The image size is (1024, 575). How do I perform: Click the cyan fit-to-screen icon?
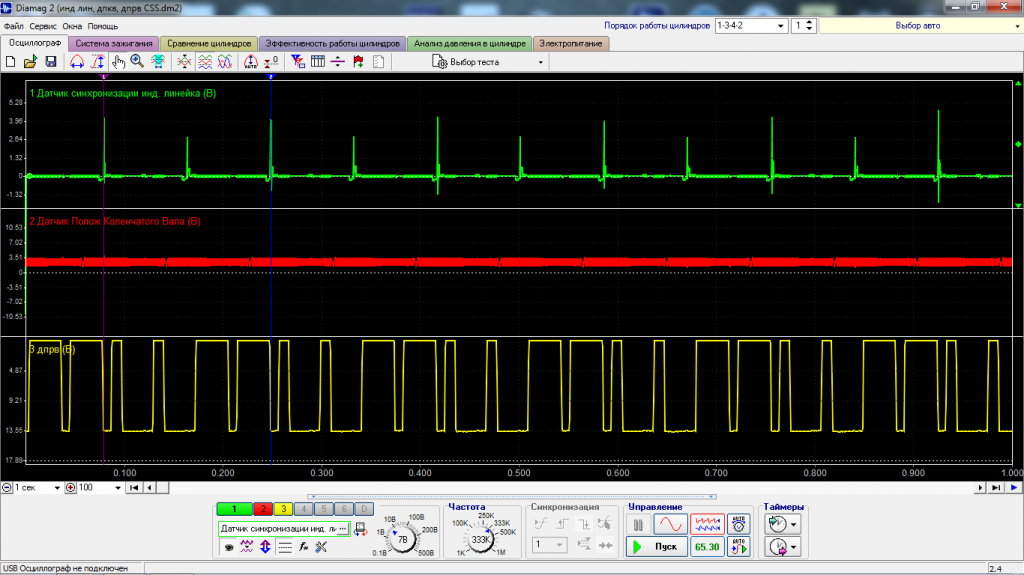[158, 62]
